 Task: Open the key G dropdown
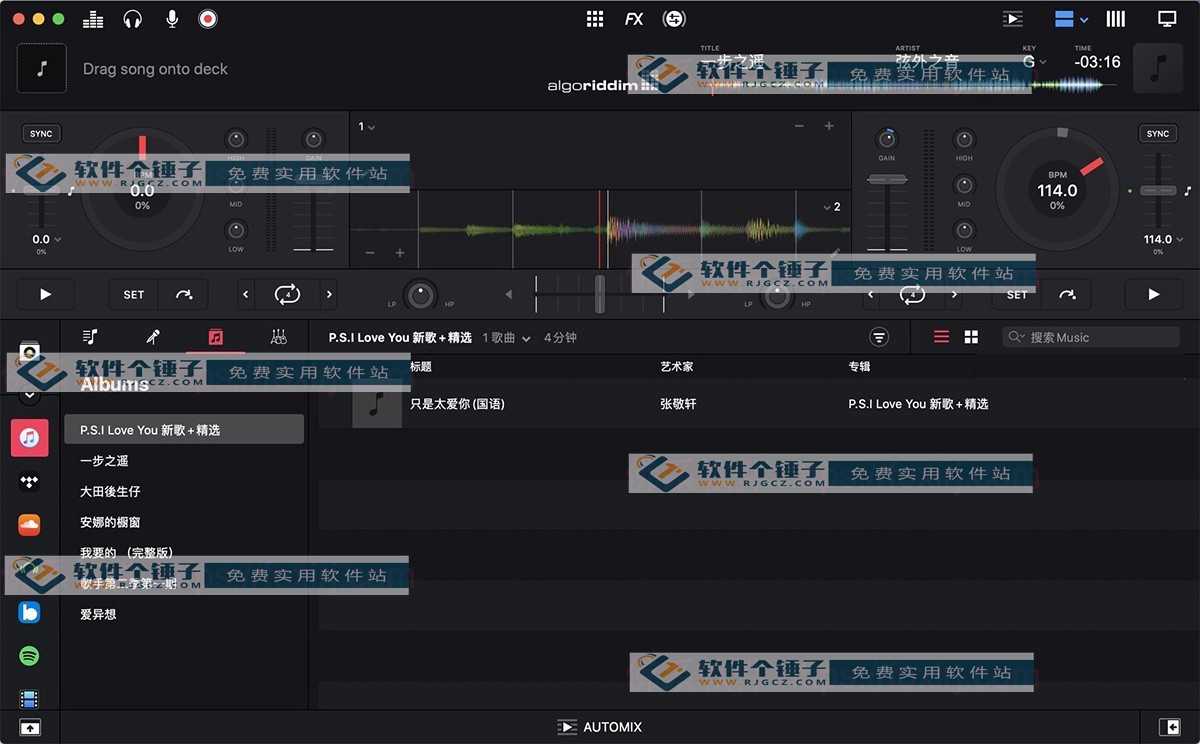(1034, 61)
